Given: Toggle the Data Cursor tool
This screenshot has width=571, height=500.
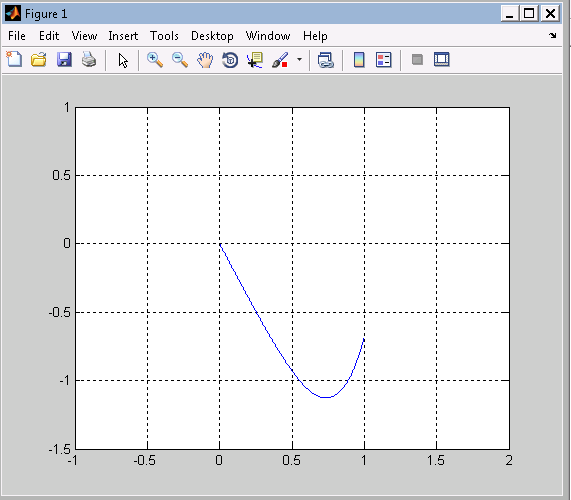Looking at the screenshot, I should click(x=255, y=60).
